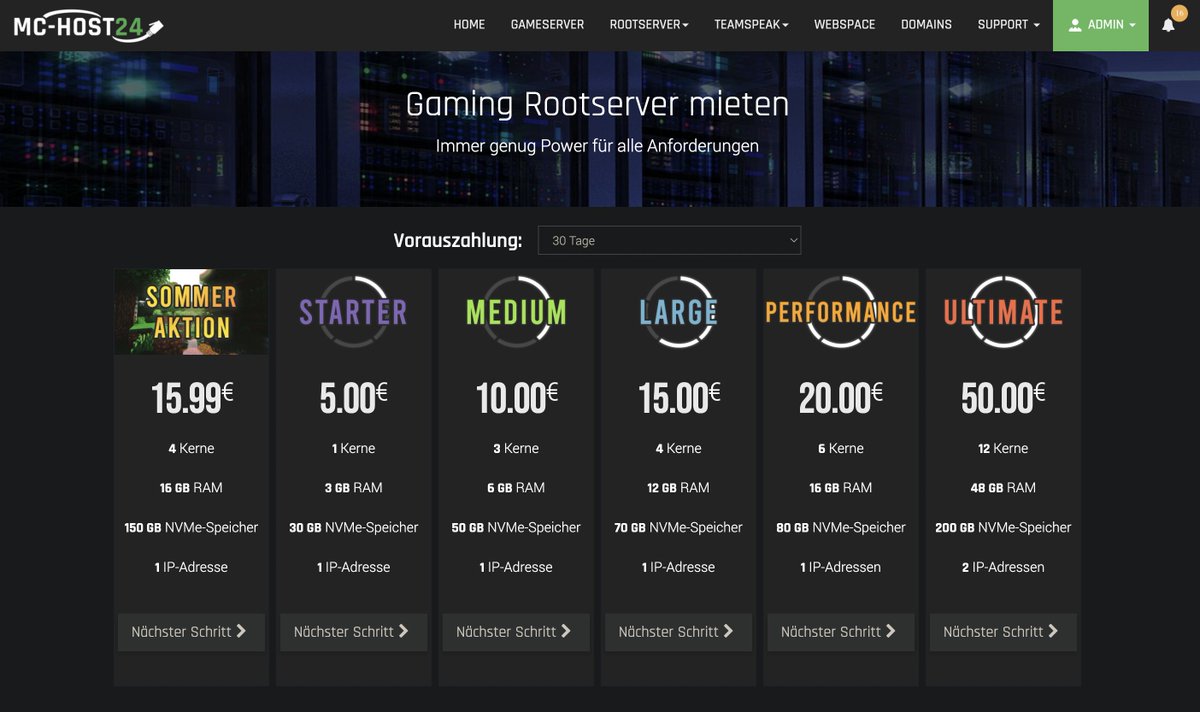Click '70 GB NVMe-Speicher' text
This screenshot has height=712, width=1200.
pyautogui.click(x=678, y=528)
